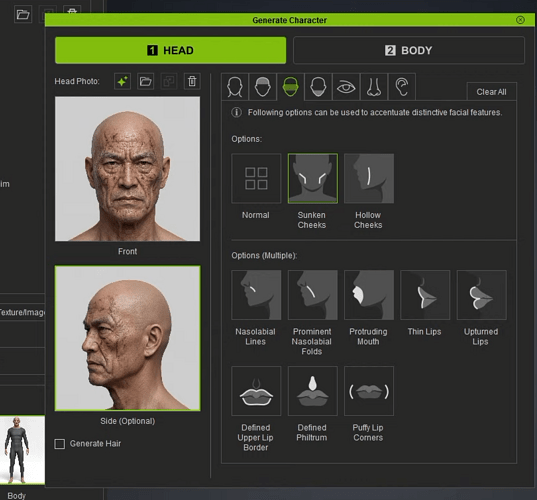Click the Clear All button
The image size is (537, 500).
[491, 92]
